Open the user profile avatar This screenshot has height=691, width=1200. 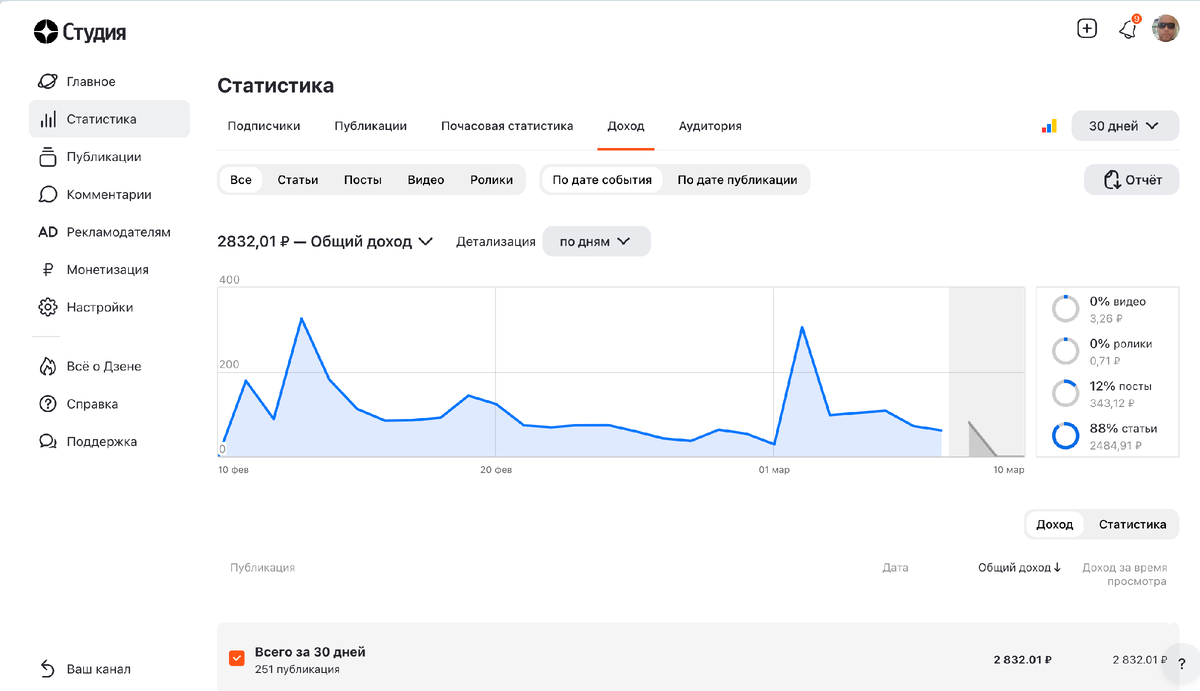pos(1166,29)
